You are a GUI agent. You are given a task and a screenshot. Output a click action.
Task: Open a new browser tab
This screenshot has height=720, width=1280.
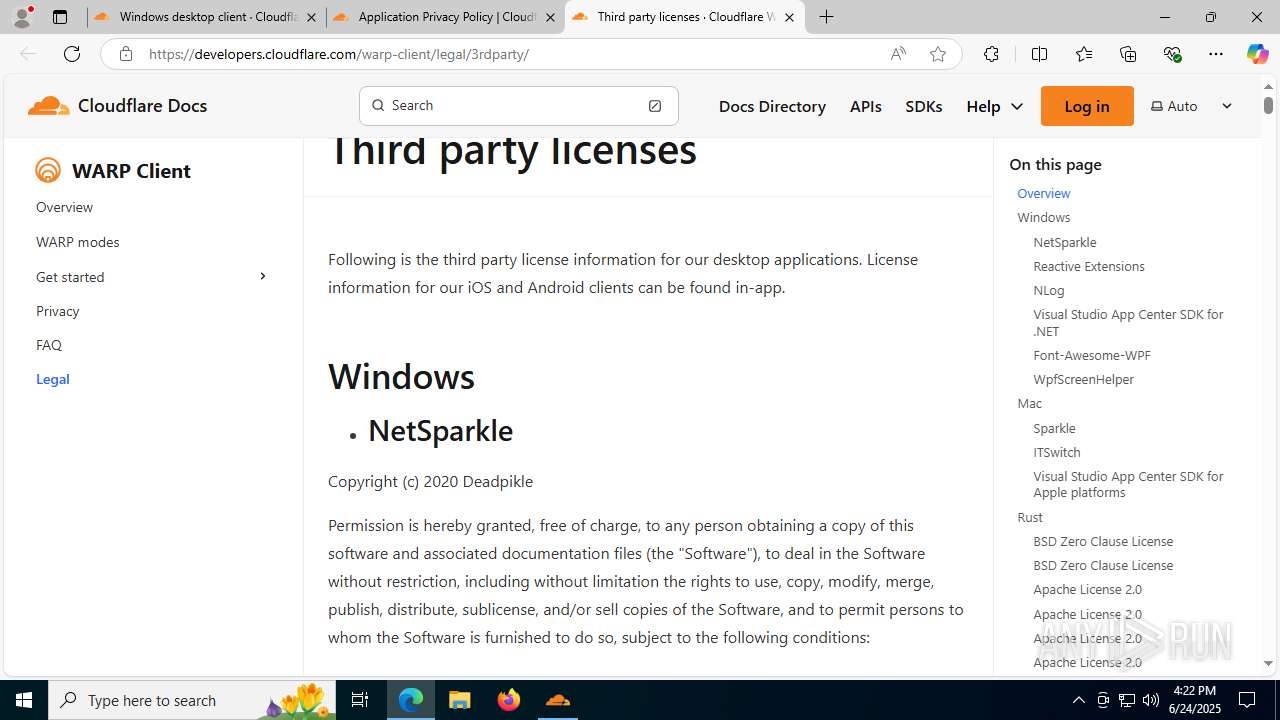tap(826, 17)
